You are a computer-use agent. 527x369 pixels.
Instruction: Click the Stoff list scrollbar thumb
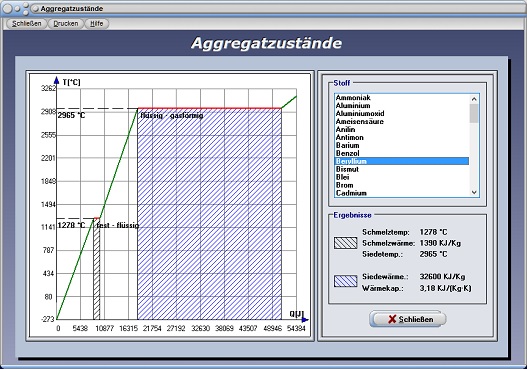[474, 114]
